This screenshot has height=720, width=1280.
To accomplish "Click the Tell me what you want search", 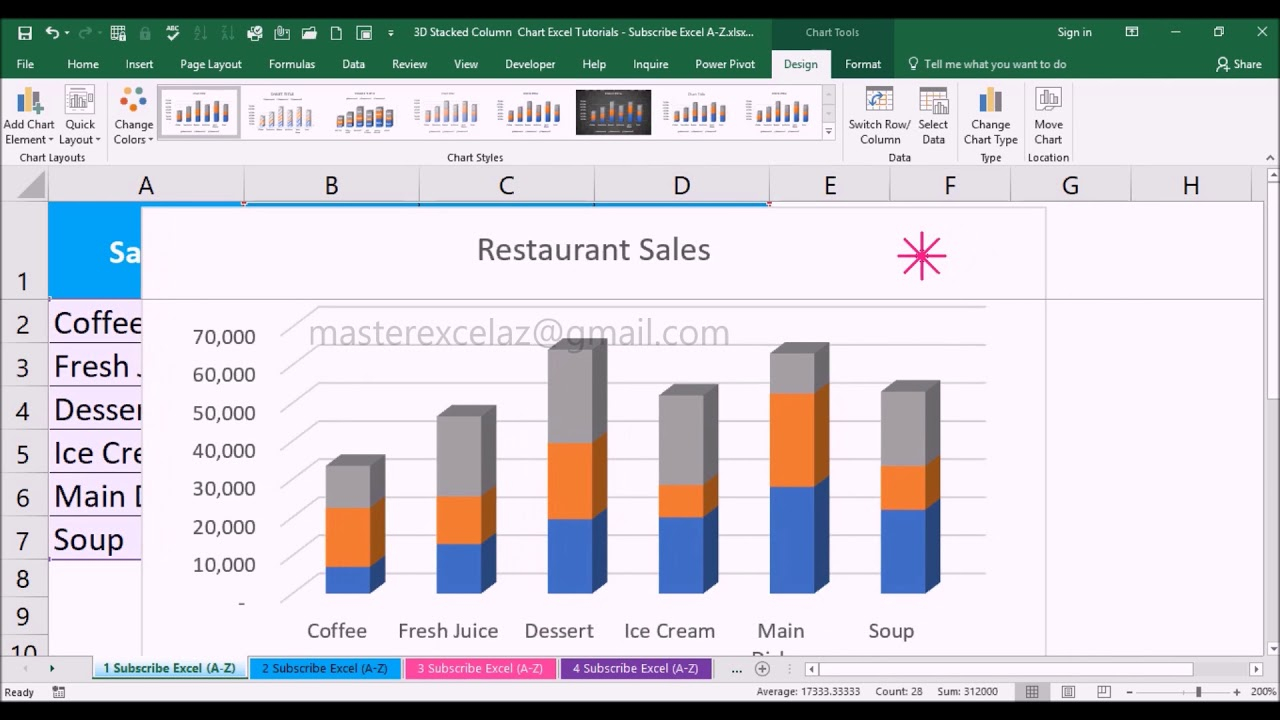I will pyautogui.click(x=986, y=64).
